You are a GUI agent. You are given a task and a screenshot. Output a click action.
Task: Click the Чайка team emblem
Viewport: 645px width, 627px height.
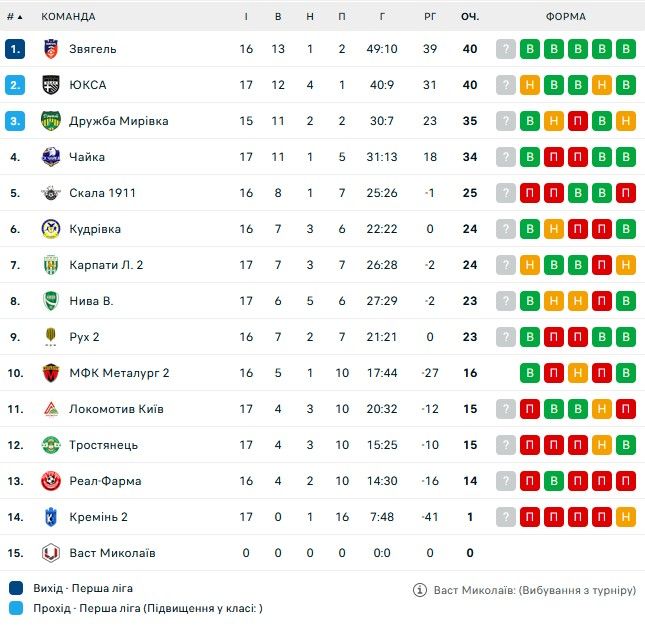(x=51, y=157)
